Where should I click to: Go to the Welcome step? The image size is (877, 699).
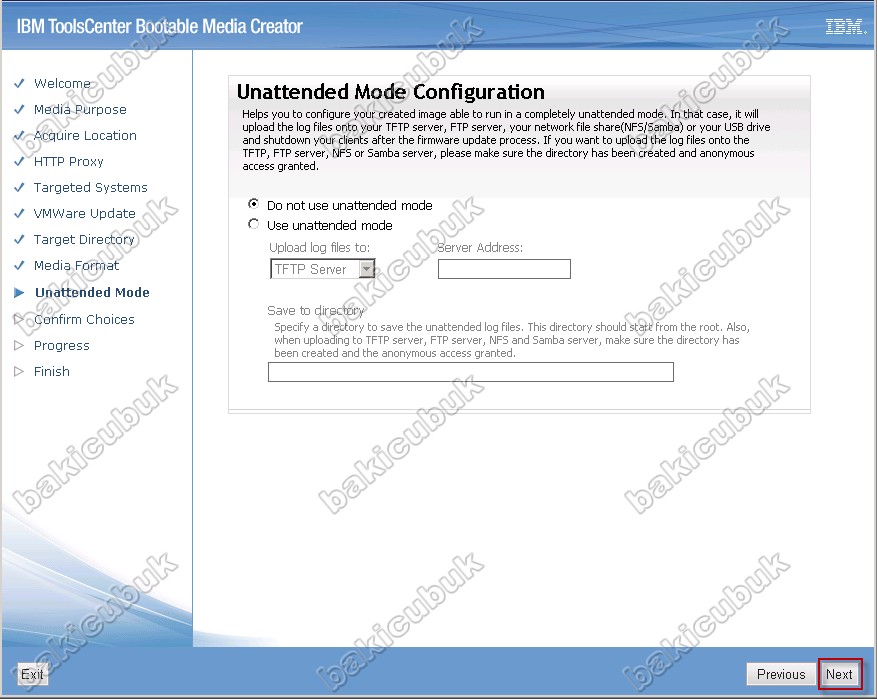pos(62,83)
